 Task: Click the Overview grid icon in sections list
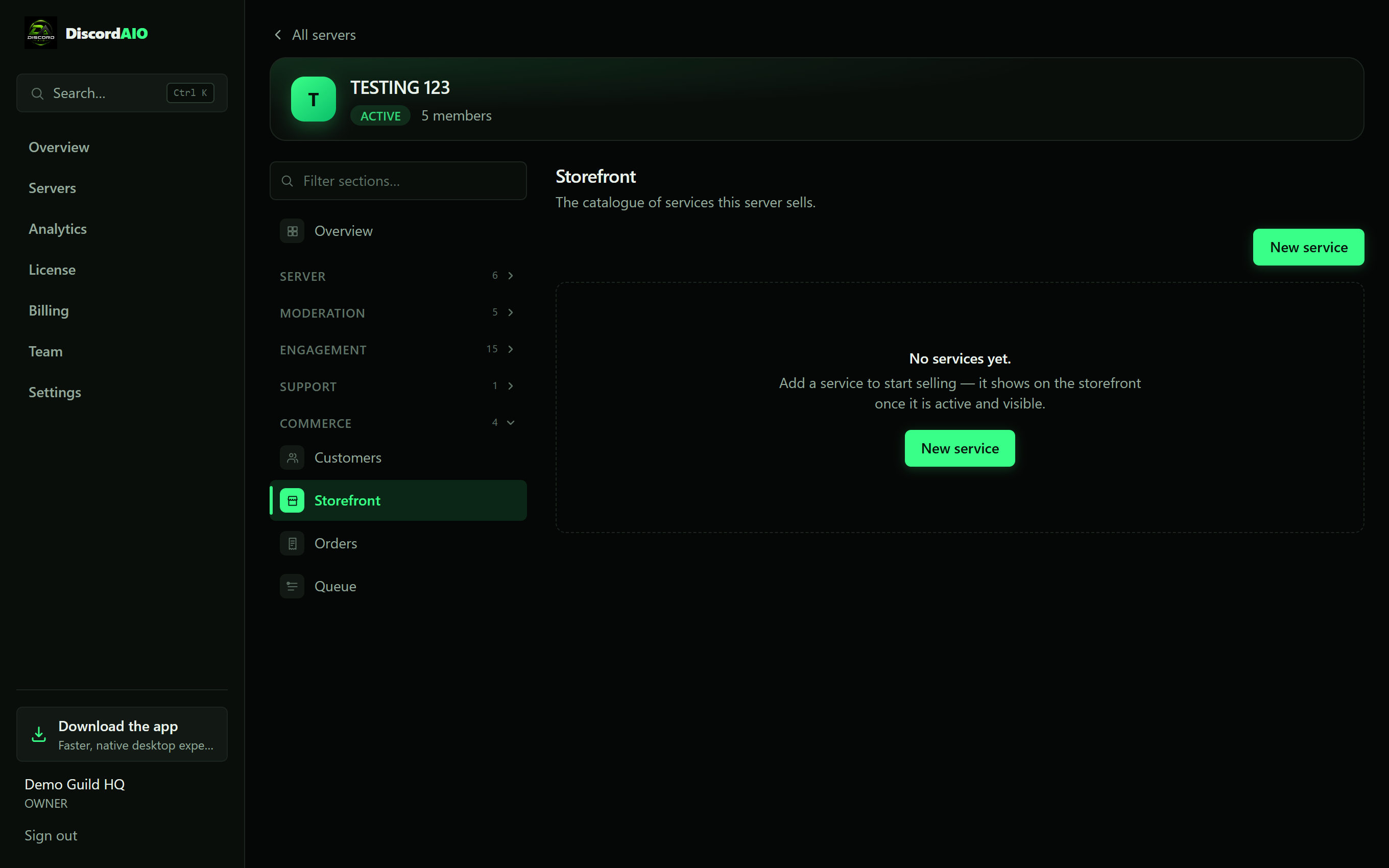click(292, 231)
